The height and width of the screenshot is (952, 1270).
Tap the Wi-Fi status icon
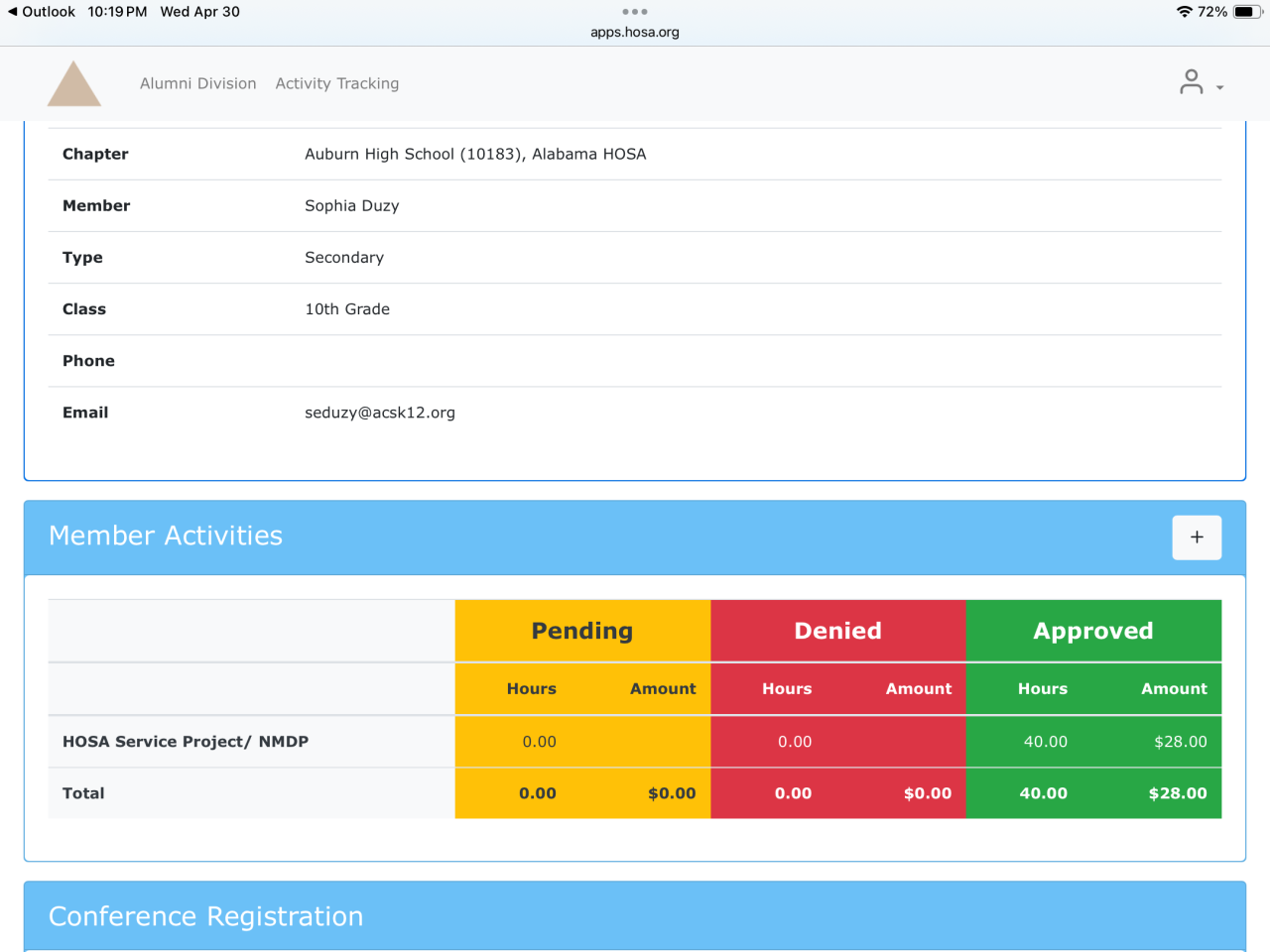pyautogui.click(x=1185, y=12)
